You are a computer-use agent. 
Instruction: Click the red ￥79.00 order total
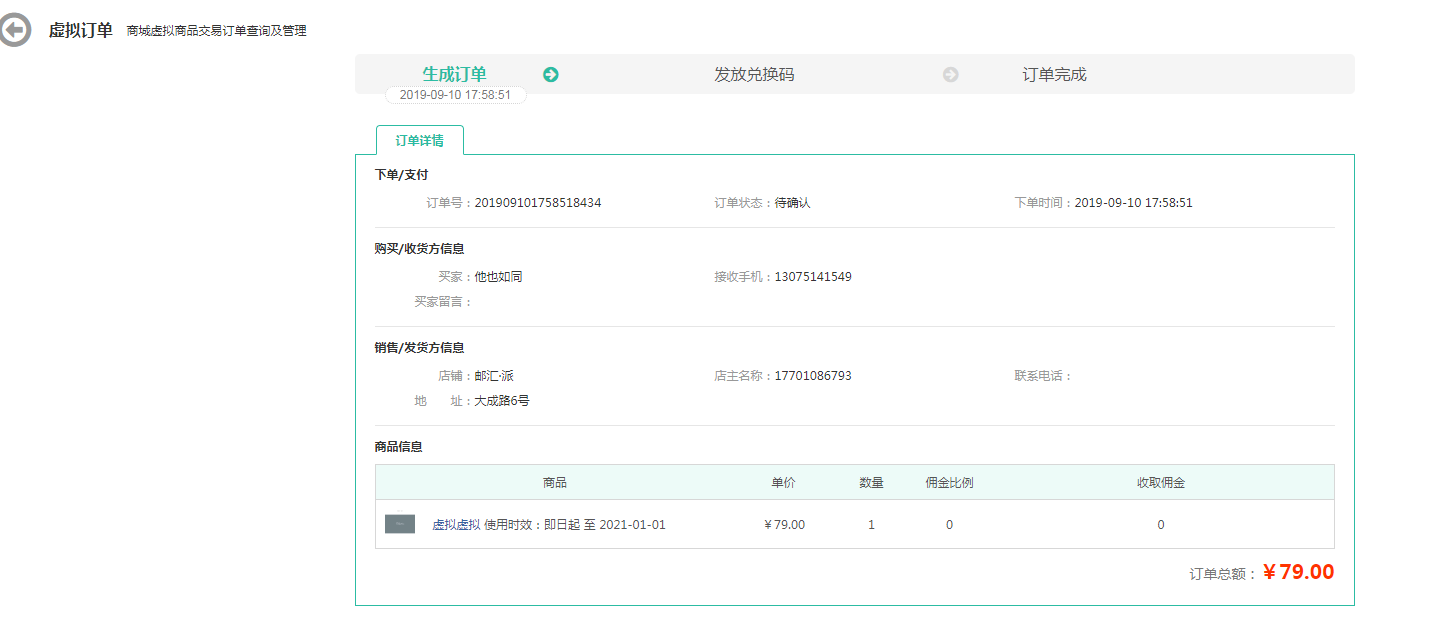tap(1298, 572)
